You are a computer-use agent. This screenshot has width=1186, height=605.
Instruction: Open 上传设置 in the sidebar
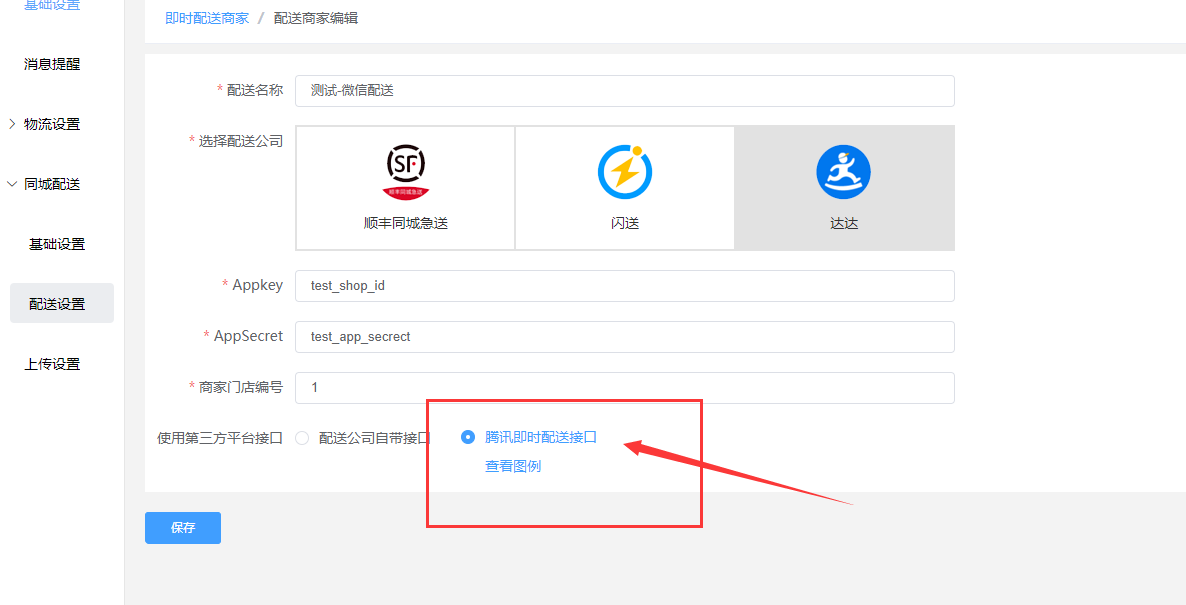pos(52,364)
